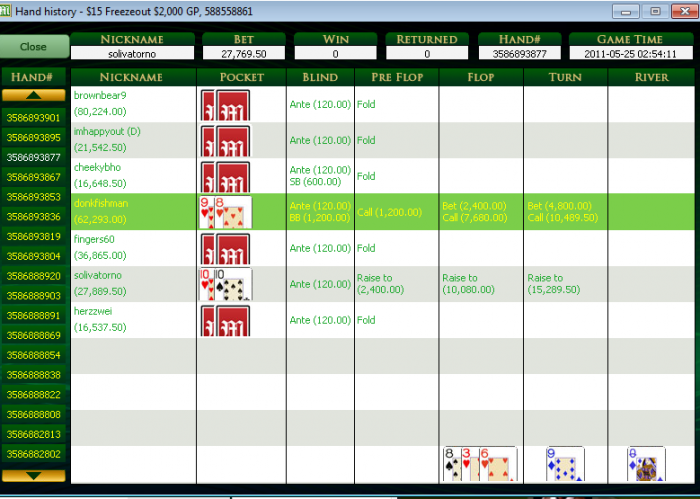Screen dimensions: 700x499
Task: Click the Returned field showing 0
Action: pyautogui.click(x=427, y=54)
